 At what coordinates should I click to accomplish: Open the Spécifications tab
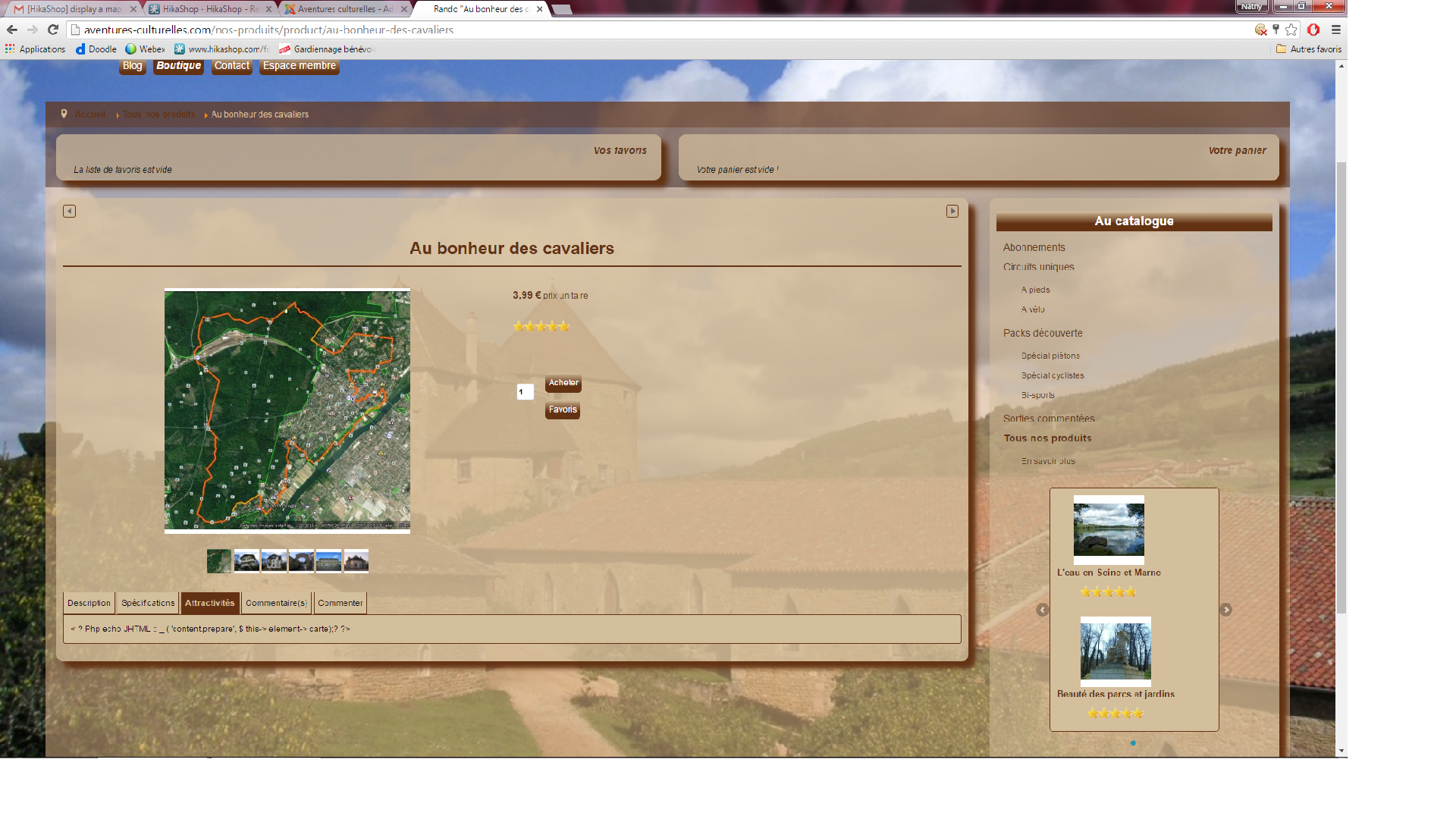tap(148, 603)
